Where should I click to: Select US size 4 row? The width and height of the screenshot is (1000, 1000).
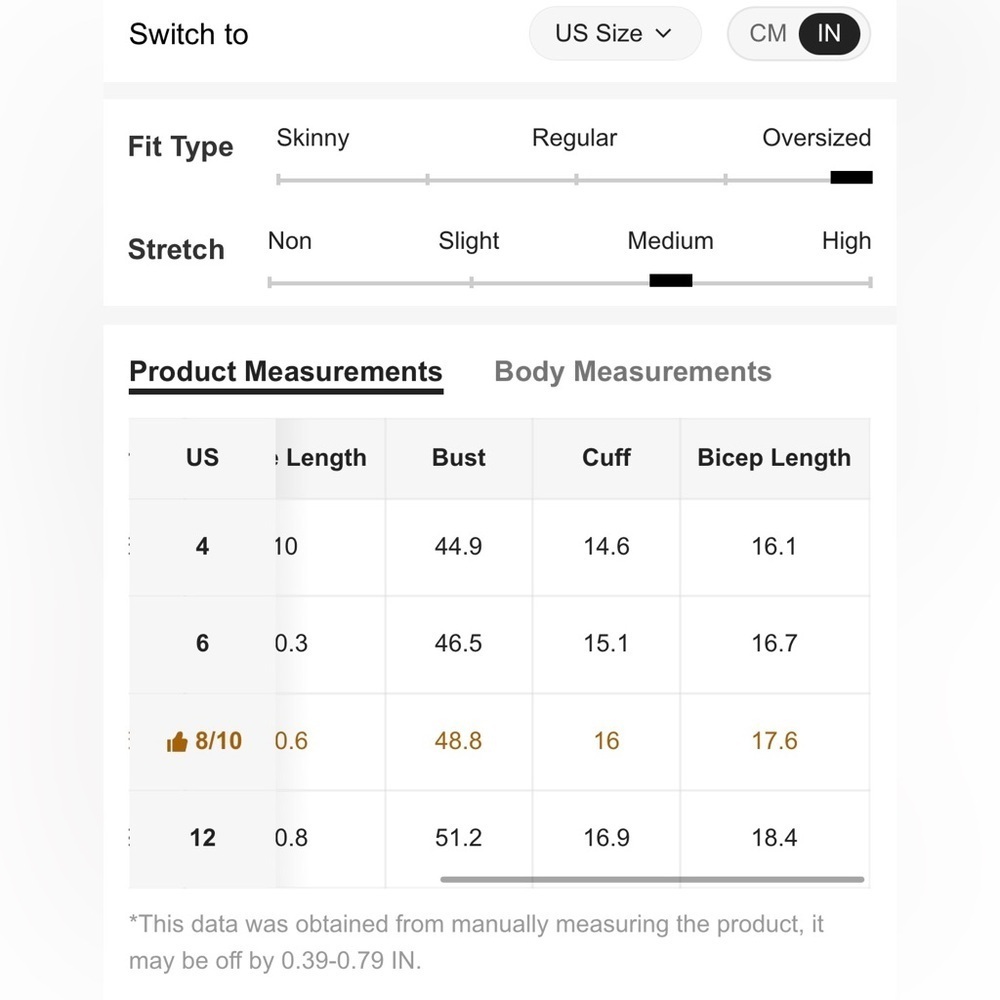499,547
